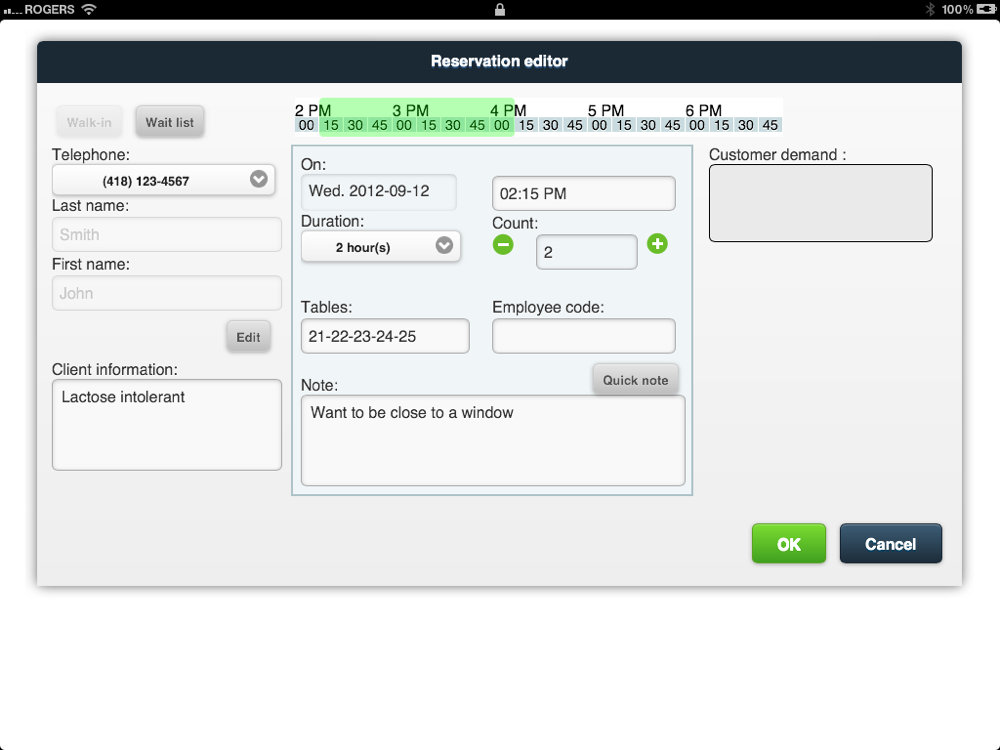Select the 3 PM 30 timeline slot
This screenshot has width=1000, height=750.
[453, 125]
